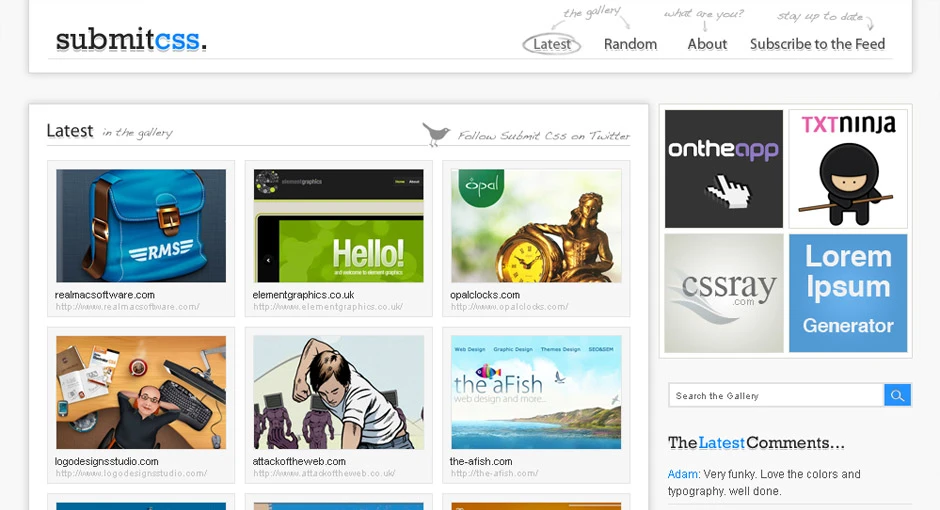Open the ontheapp sponsor ad
The width and height of the screenshot is (940, 510).
(x=724, y=168)
